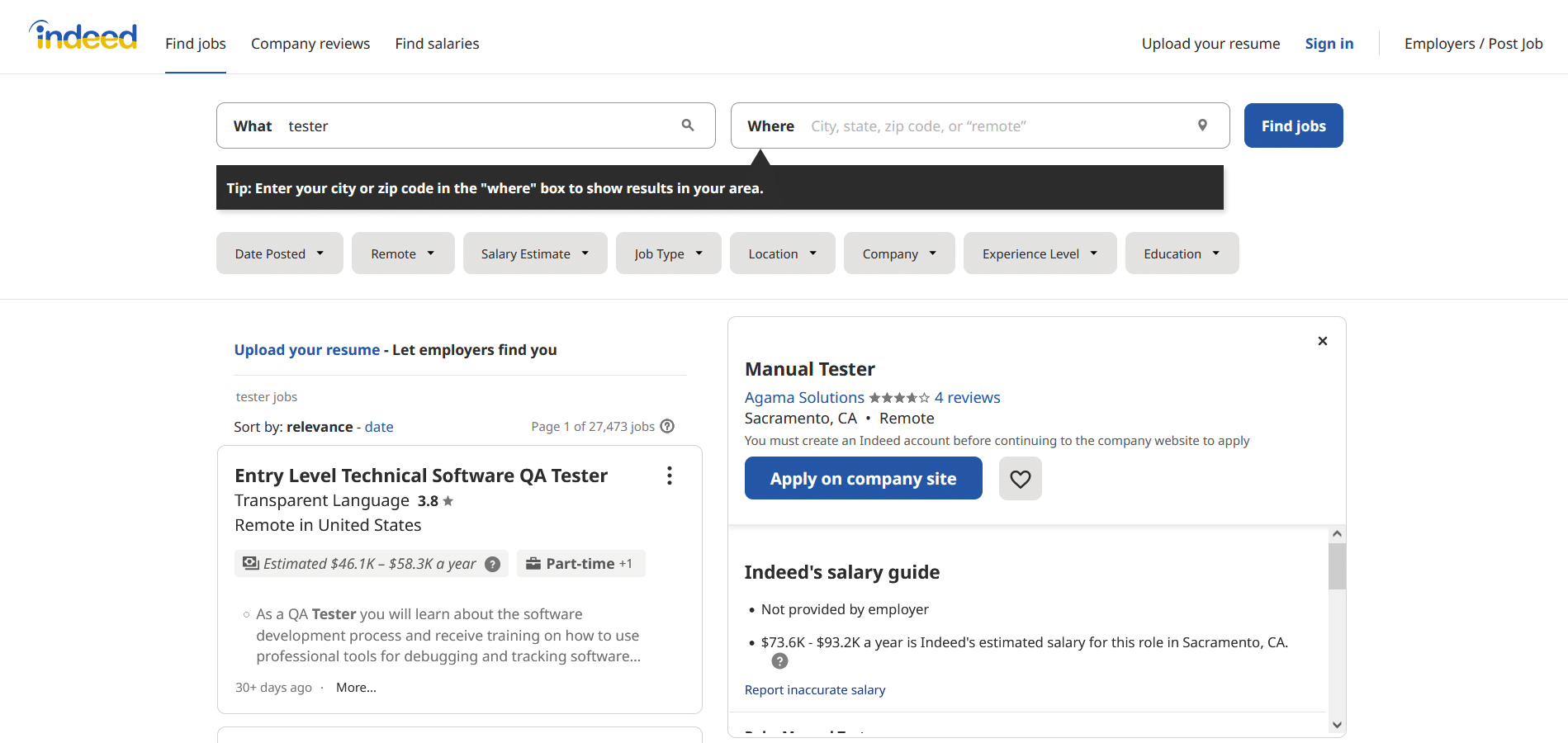
Task: Click the job details scrollbar thumb
Action: (x=1337, y=566)
